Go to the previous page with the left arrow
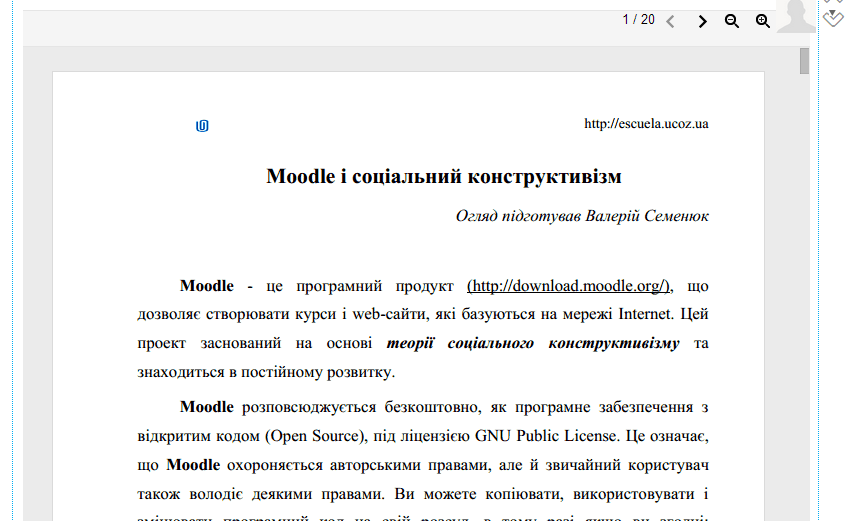Viewport: 854px width, 521px height. (x=670, y=21)
